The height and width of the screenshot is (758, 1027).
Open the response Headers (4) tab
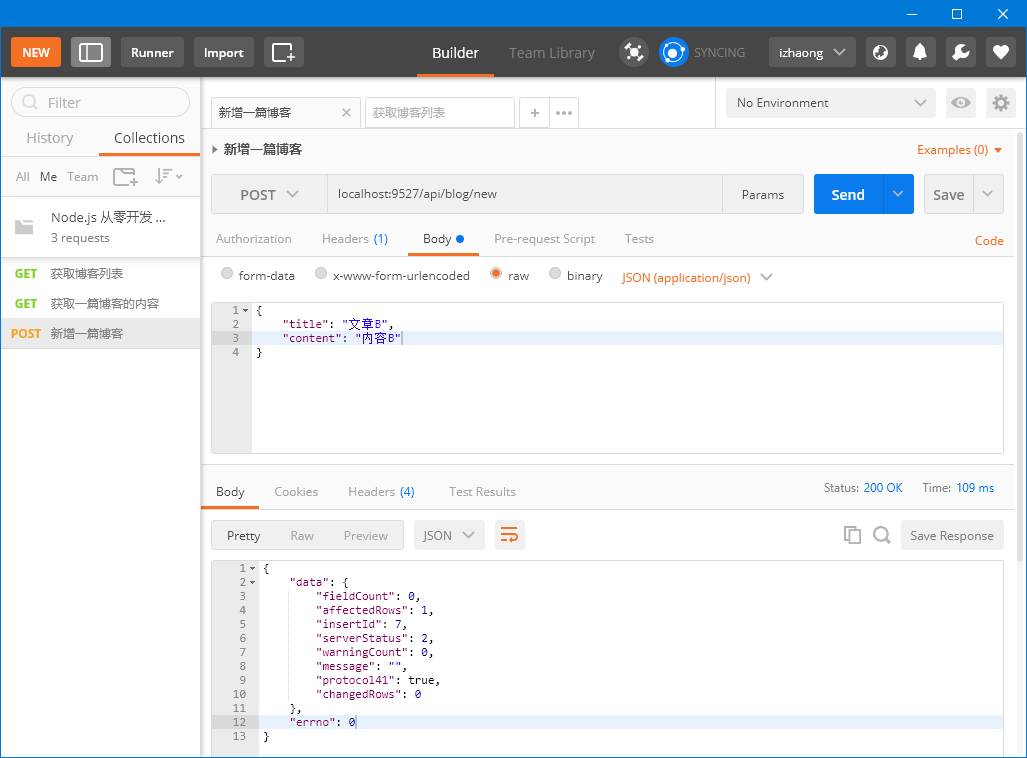click(x=381, y=492)
